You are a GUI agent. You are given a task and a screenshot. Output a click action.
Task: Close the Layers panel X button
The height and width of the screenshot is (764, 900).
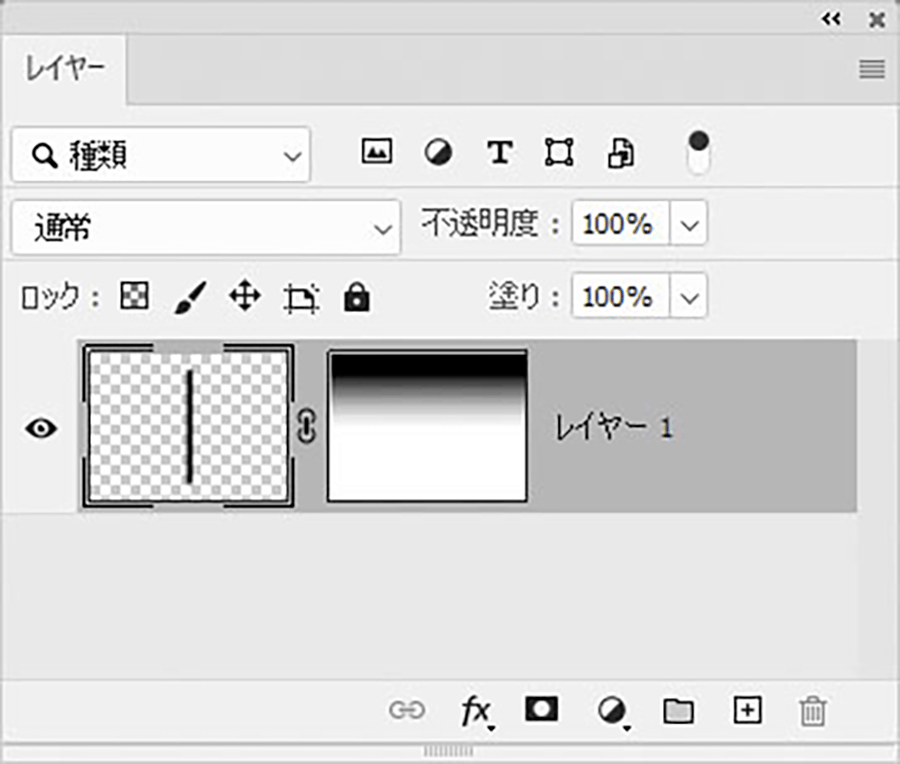tap(876, 21)
